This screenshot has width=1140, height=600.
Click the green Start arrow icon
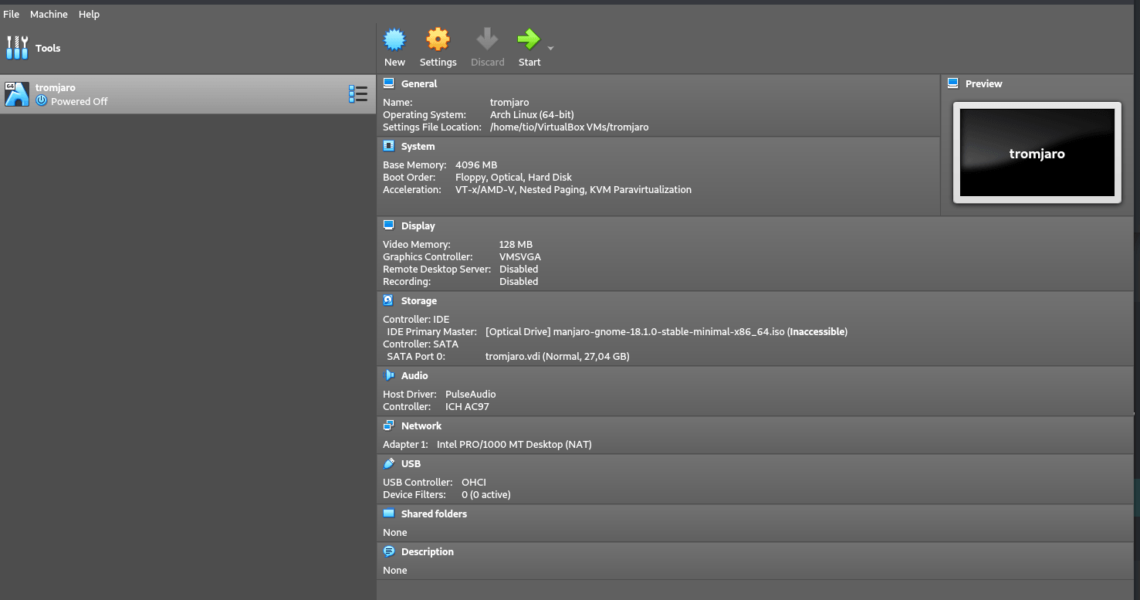pyautogui.click(x=528, y=40)
